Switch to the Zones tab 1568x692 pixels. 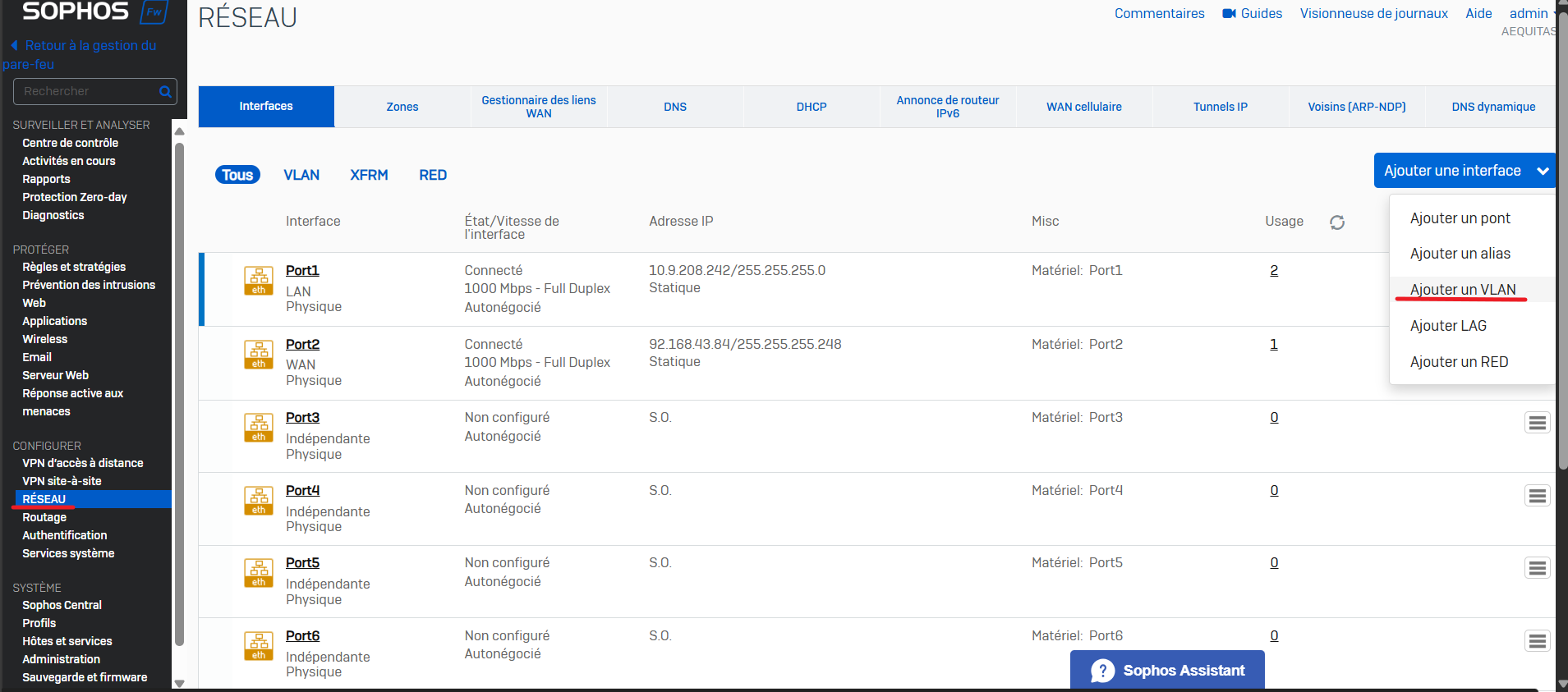click(402, 107)
